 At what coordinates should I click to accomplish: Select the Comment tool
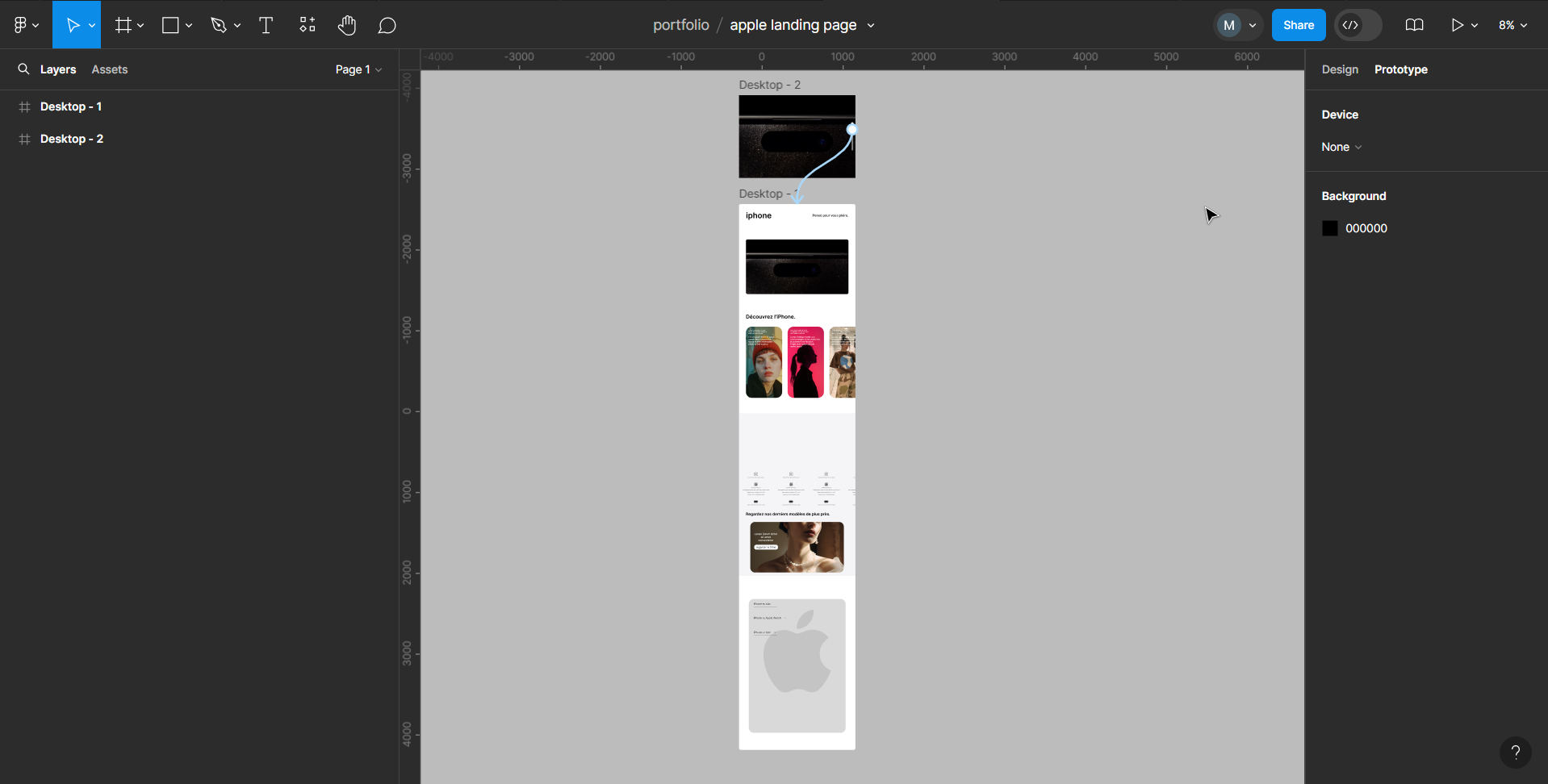[x=387, y=25]
